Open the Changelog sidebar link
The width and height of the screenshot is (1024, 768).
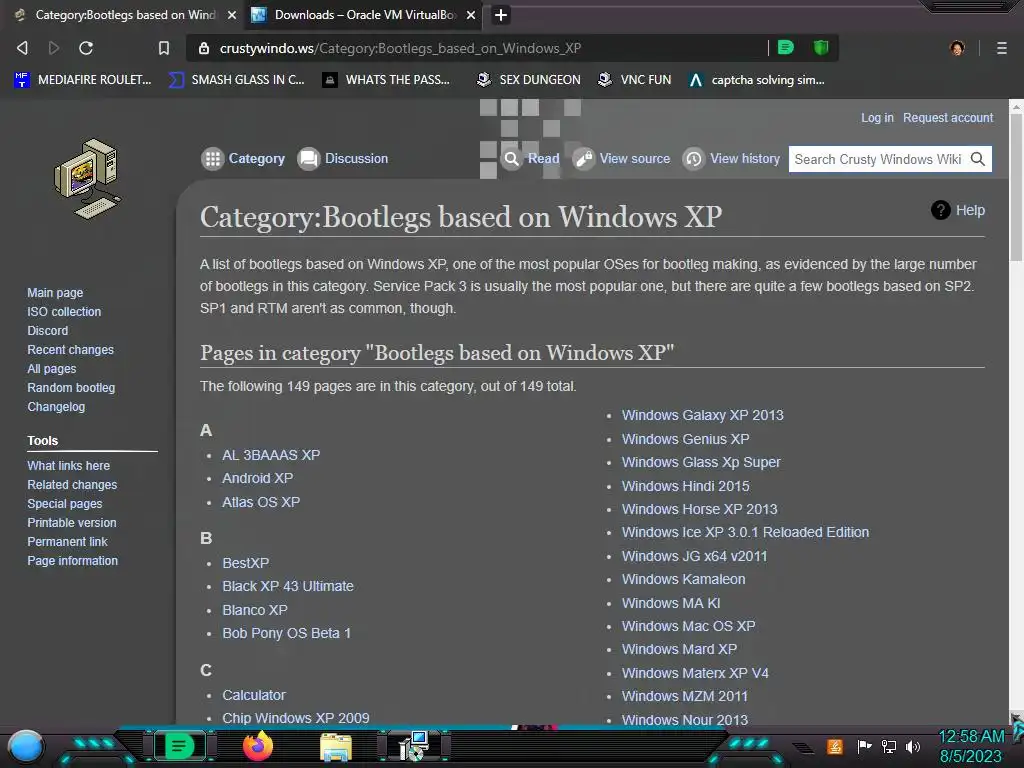tap(56, 406)
